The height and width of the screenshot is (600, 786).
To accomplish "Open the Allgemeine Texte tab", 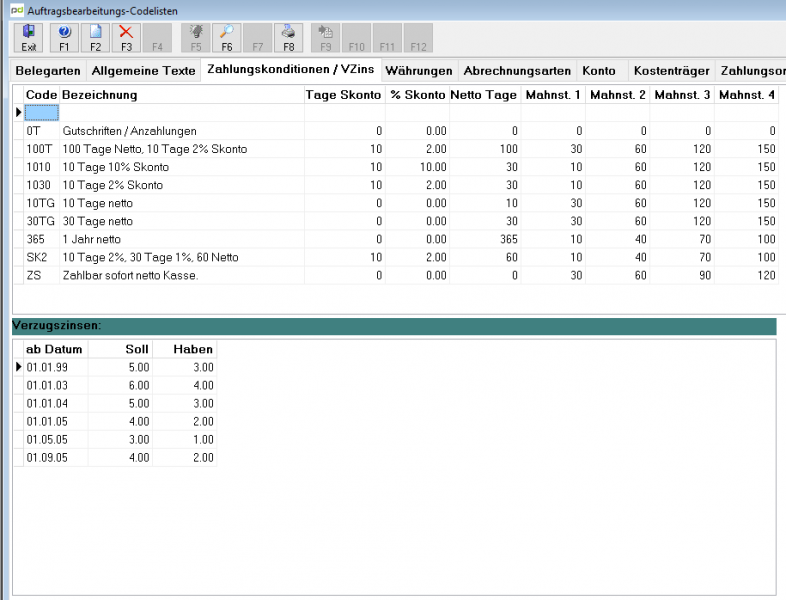I will point(143,71).
